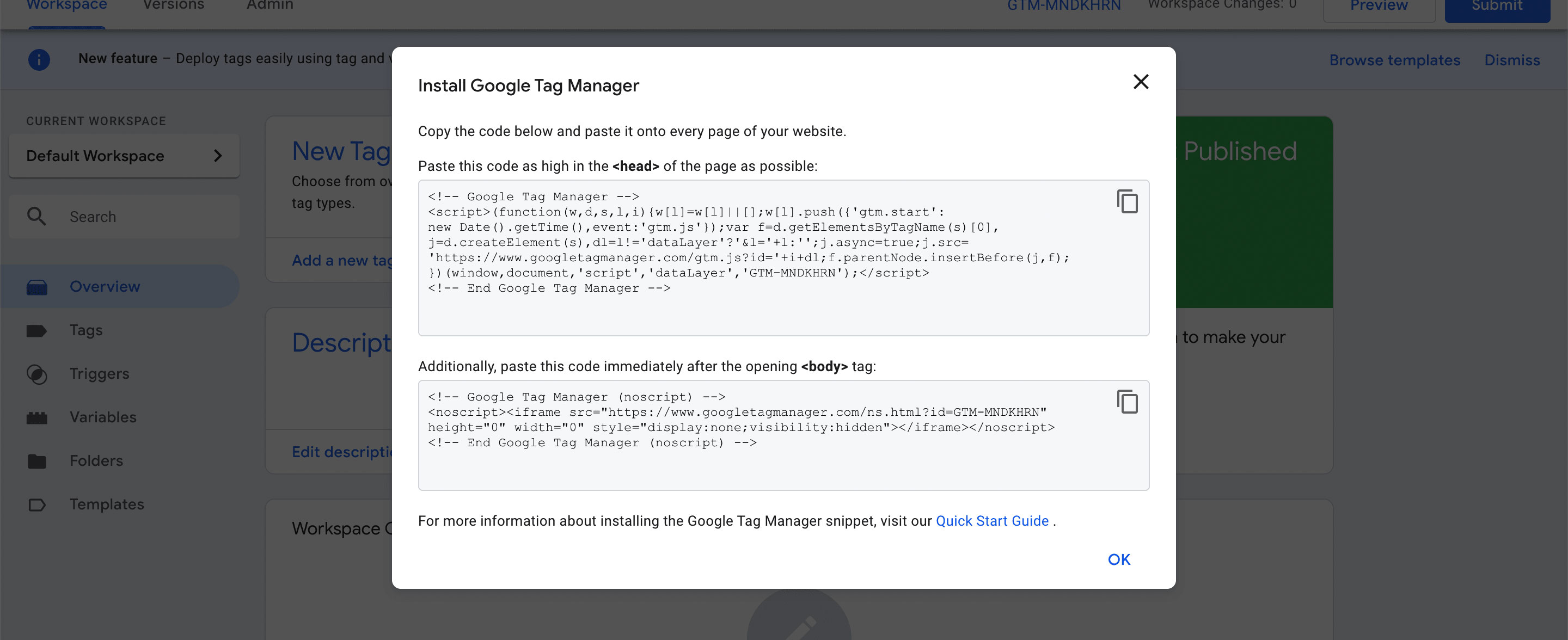Click the Overview folder icon

tap(38, 286)
